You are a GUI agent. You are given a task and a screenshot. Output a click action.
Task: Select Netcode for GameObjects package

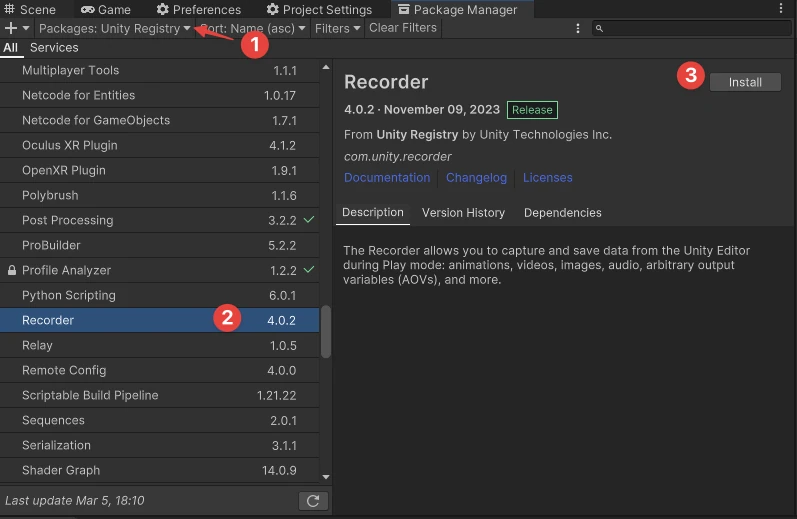(160, 120)
